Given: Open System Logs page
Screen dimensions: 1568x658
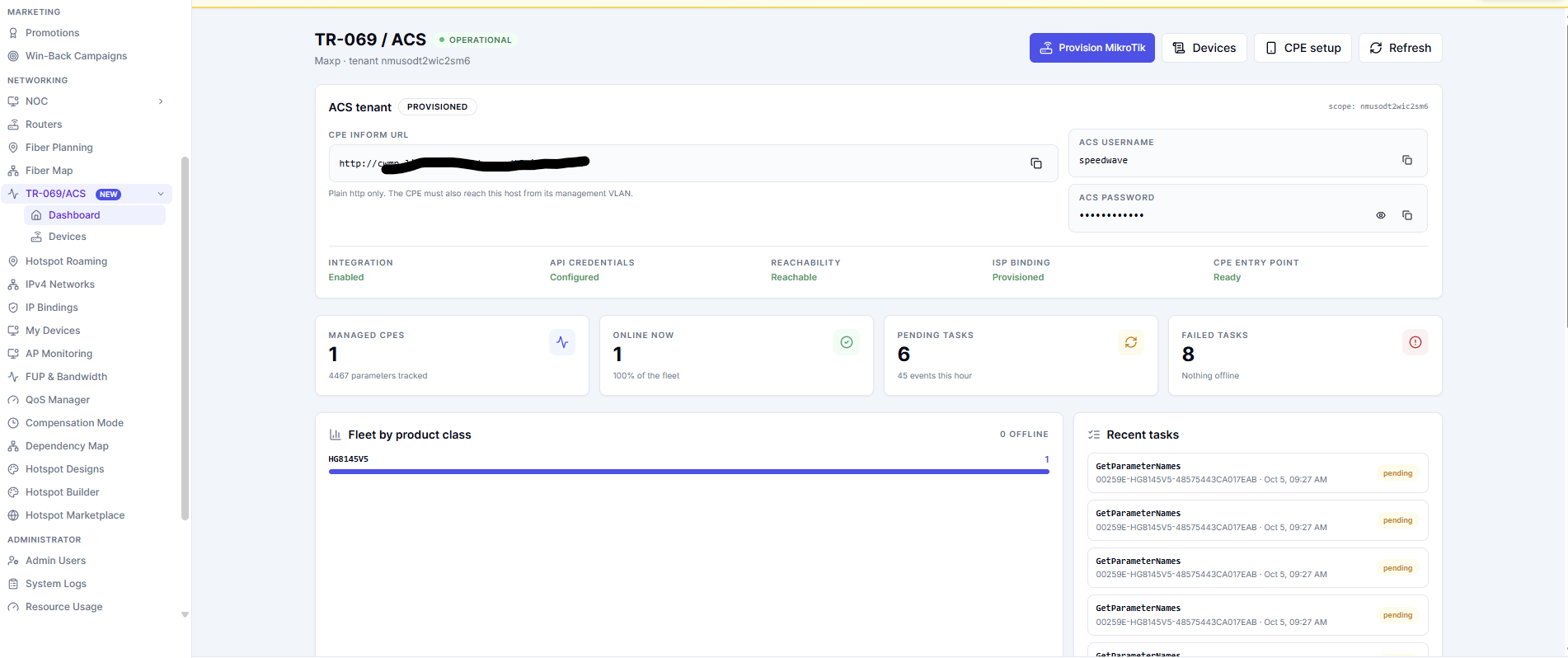Looking at the screenshot, I should coord(55,584).
